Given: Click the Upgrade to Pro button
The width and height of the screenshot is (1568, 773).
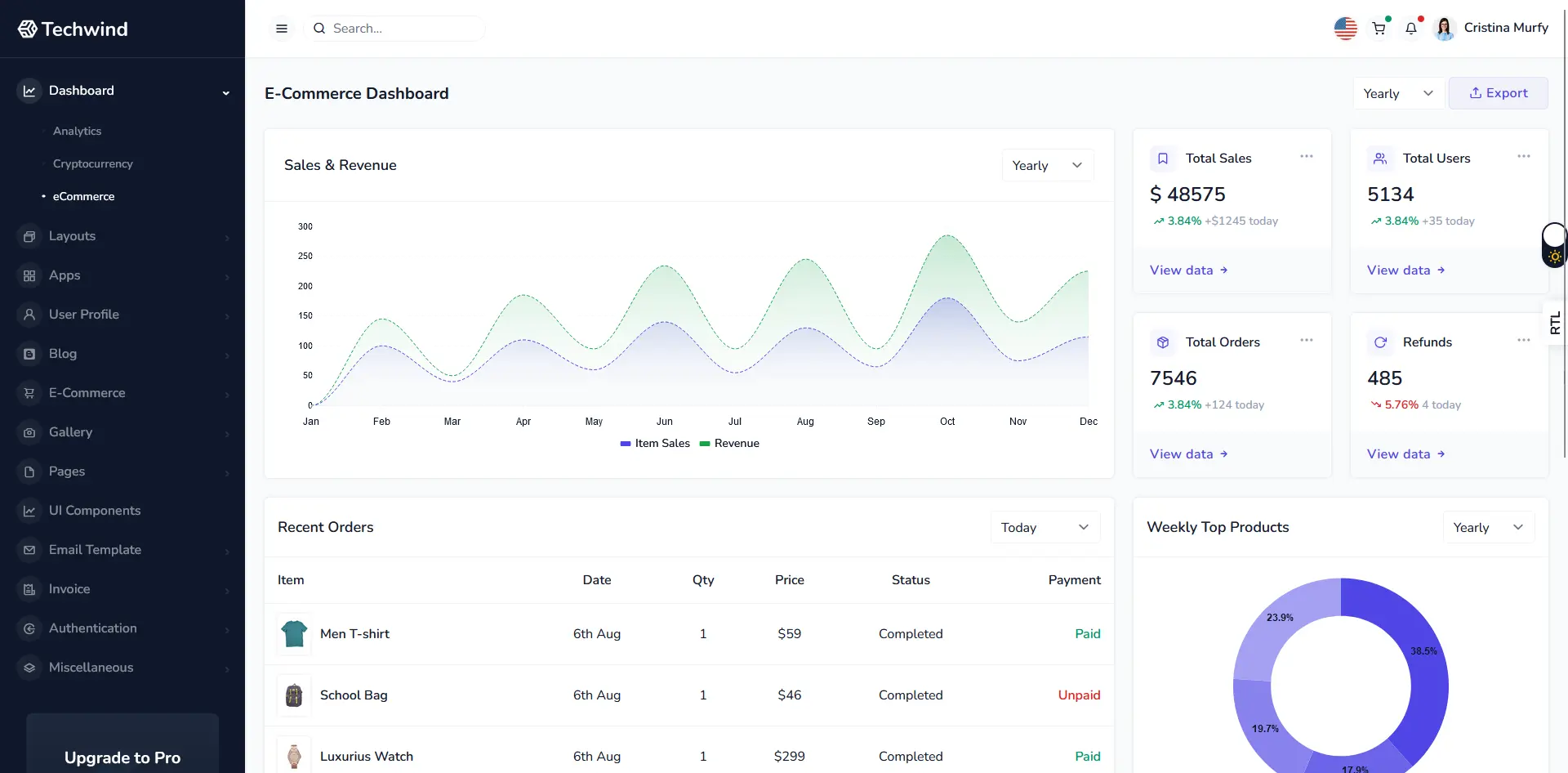Looking at the screenshot, I should pos(122,757).
